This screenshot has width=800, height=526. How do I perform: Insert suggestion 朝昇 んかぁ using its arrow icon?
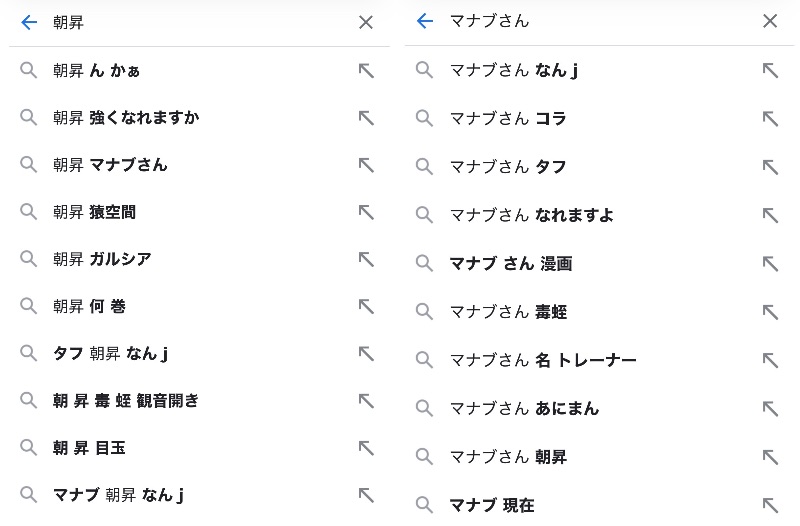[366, 70]
